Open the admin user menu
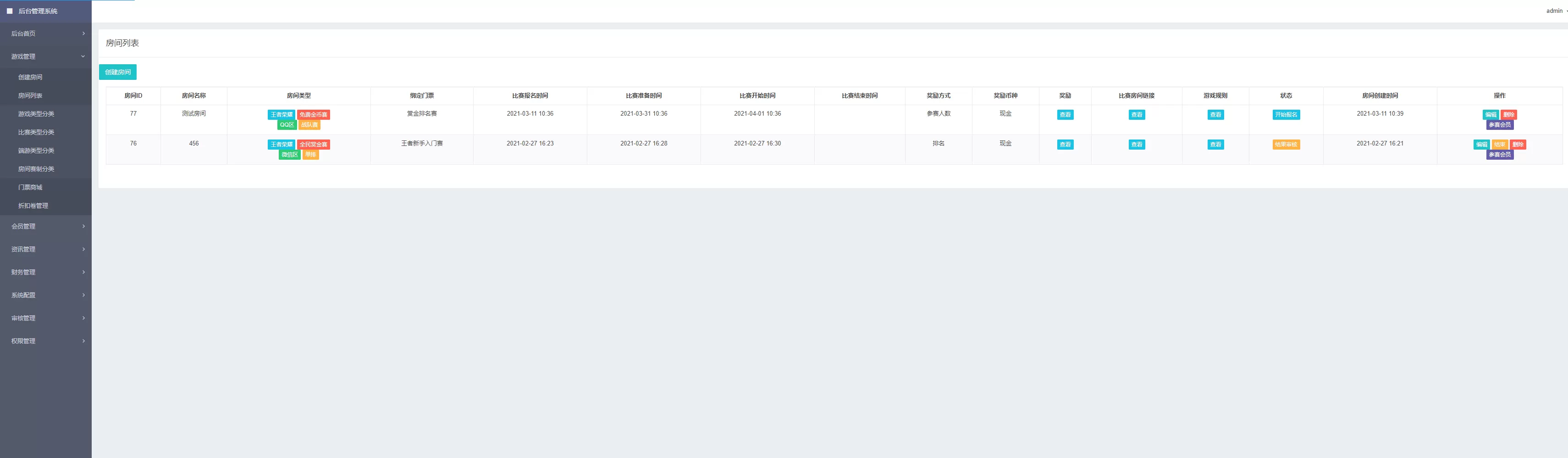The image size is (1568, 458). click(x=1555, y=11)
